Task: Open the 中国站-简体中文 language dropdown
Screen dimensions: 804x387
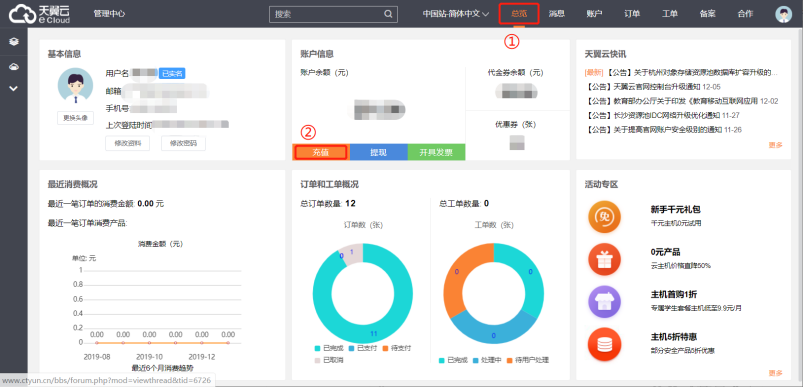Action: (x=456, y=14)
